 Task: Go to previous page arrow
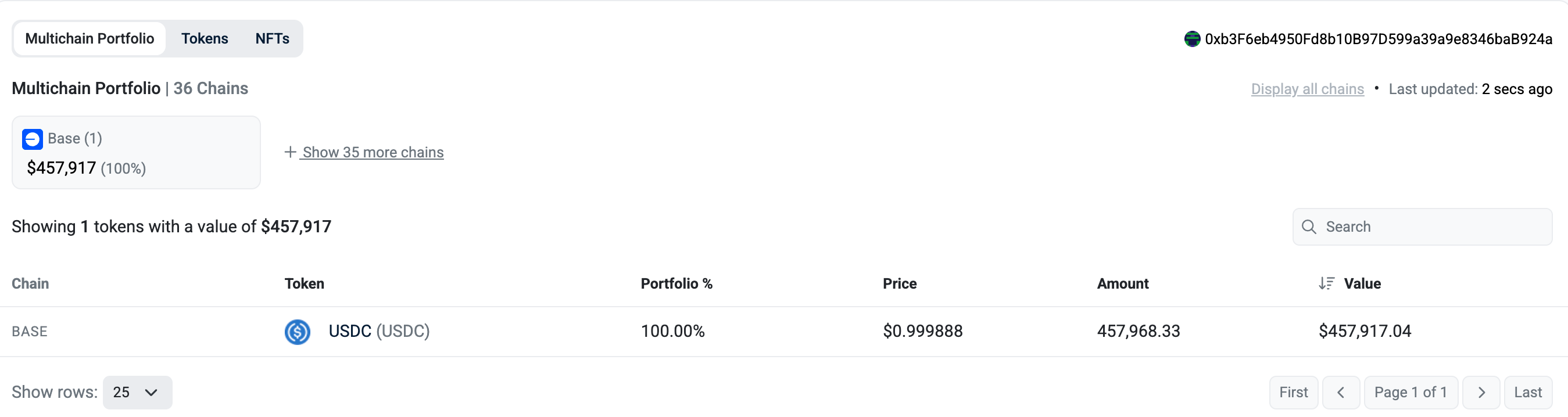pyautogui.click(x=1340, y=393)
